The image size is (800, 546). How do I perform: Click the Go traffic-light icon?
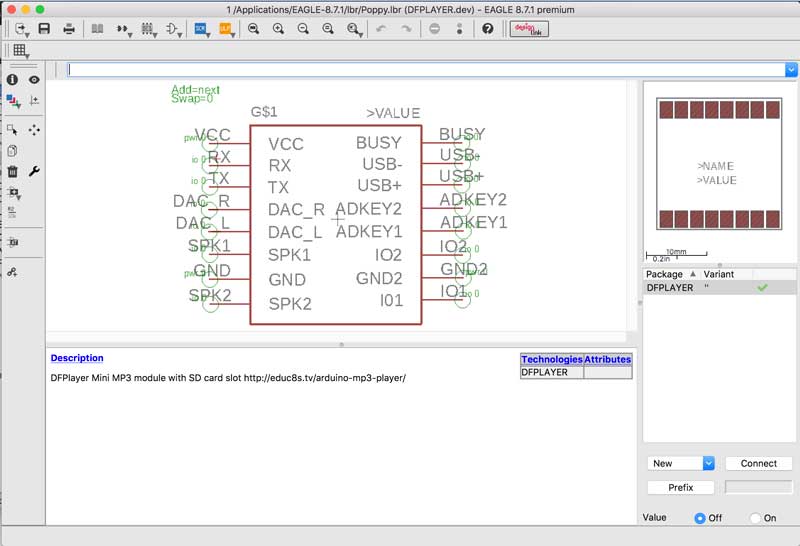(x=460, y=29)
